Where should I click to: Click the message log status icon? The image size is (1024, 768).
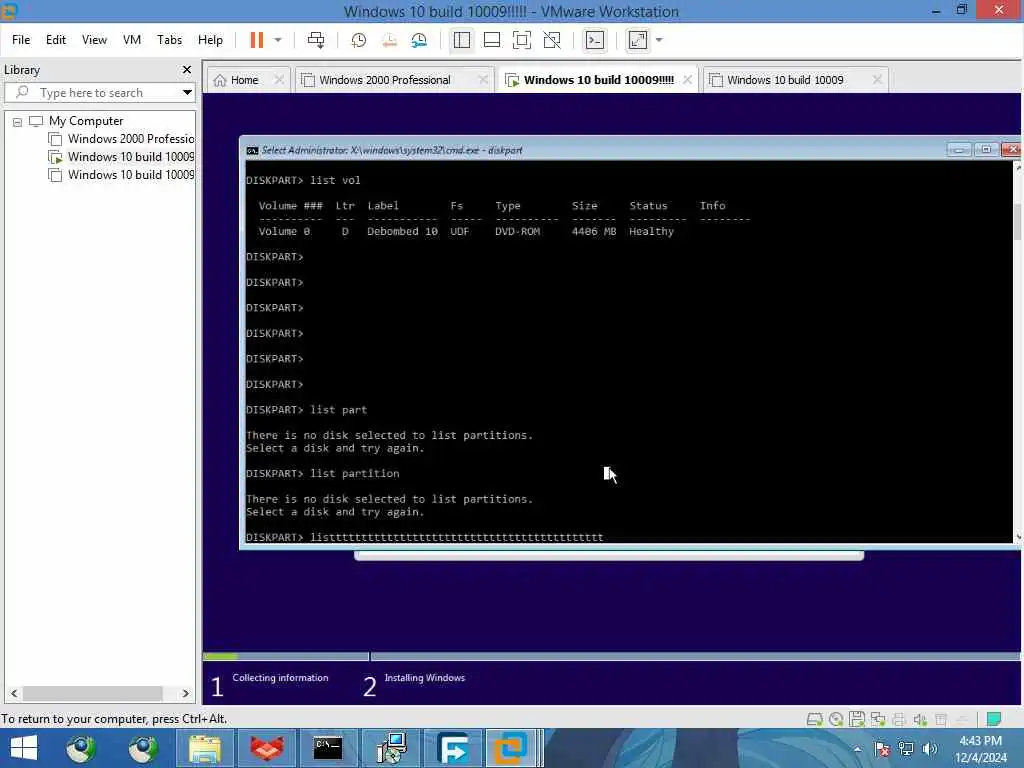click(x=993, y=719)
